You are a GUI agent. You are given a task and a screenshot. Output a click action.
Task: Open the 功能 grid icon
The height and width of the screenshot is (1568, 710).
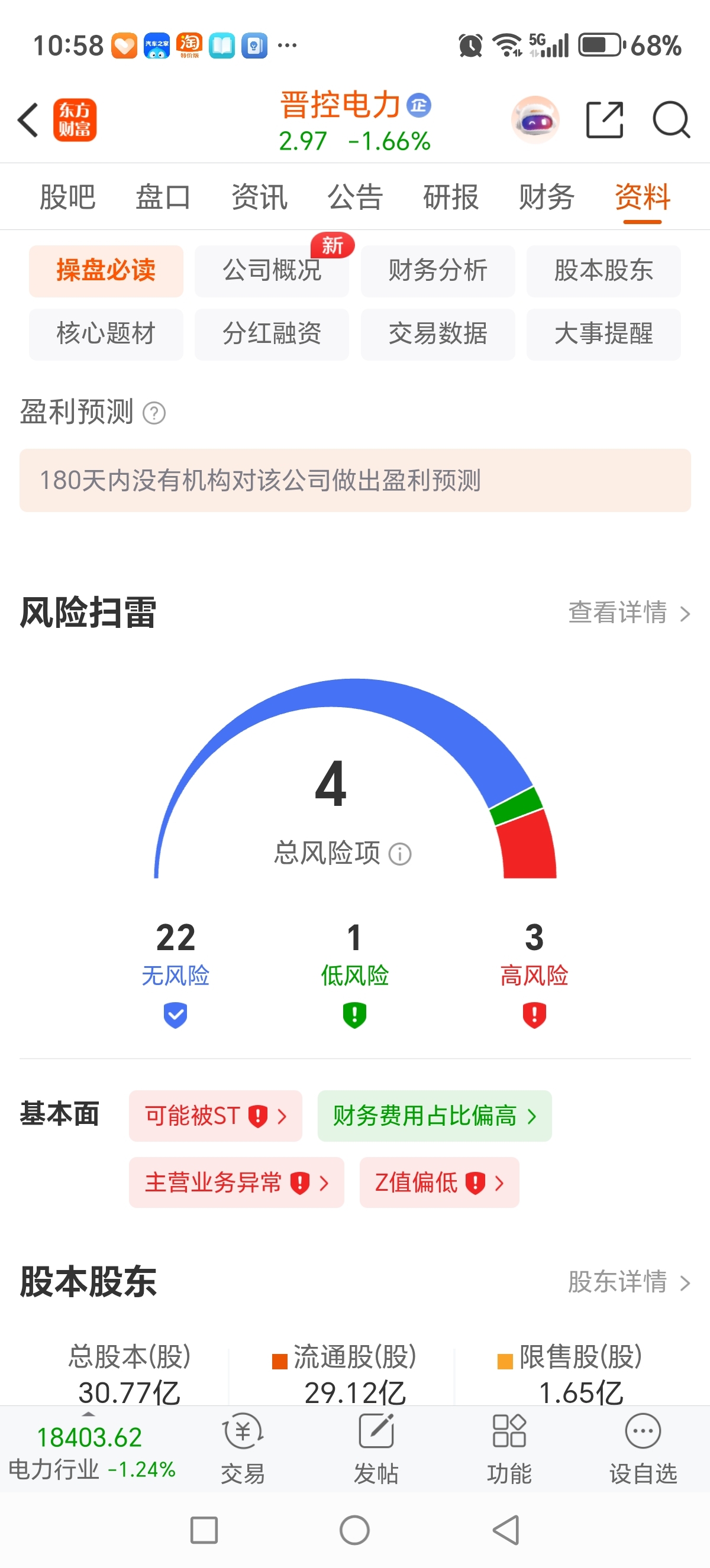pos(509,1448)
